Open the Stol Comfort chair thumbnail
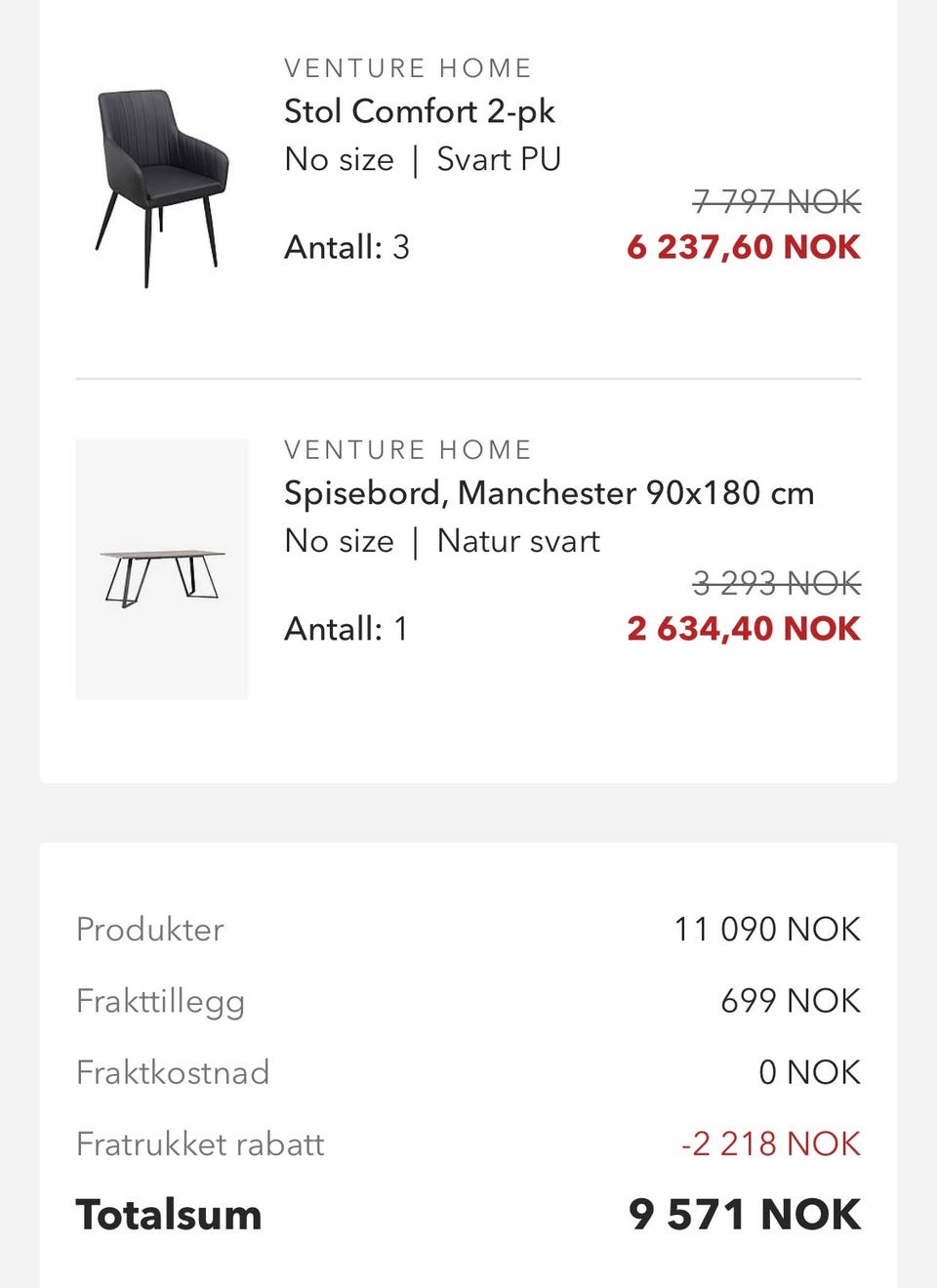This screenshot has width=937, height=1288. (x=161, y=188)
